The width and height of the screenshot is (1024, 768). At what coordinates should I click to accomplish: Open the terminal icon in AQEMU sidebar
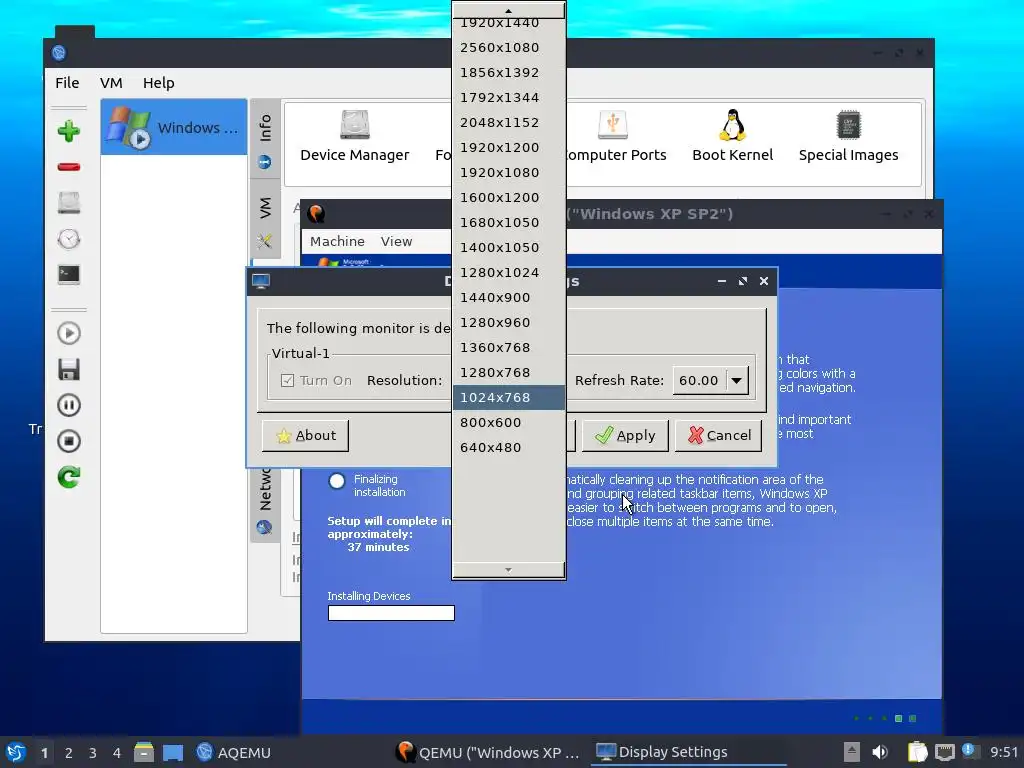click(69, 274)
